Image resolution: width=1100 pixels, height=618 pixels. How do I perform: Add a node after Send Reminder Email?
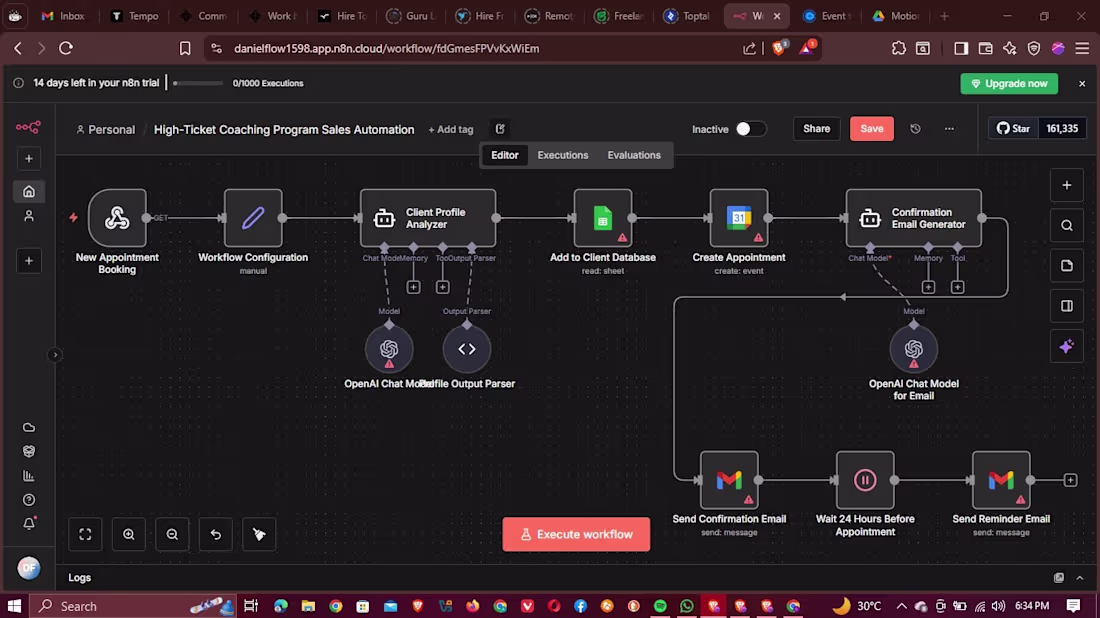(1071, 481)
